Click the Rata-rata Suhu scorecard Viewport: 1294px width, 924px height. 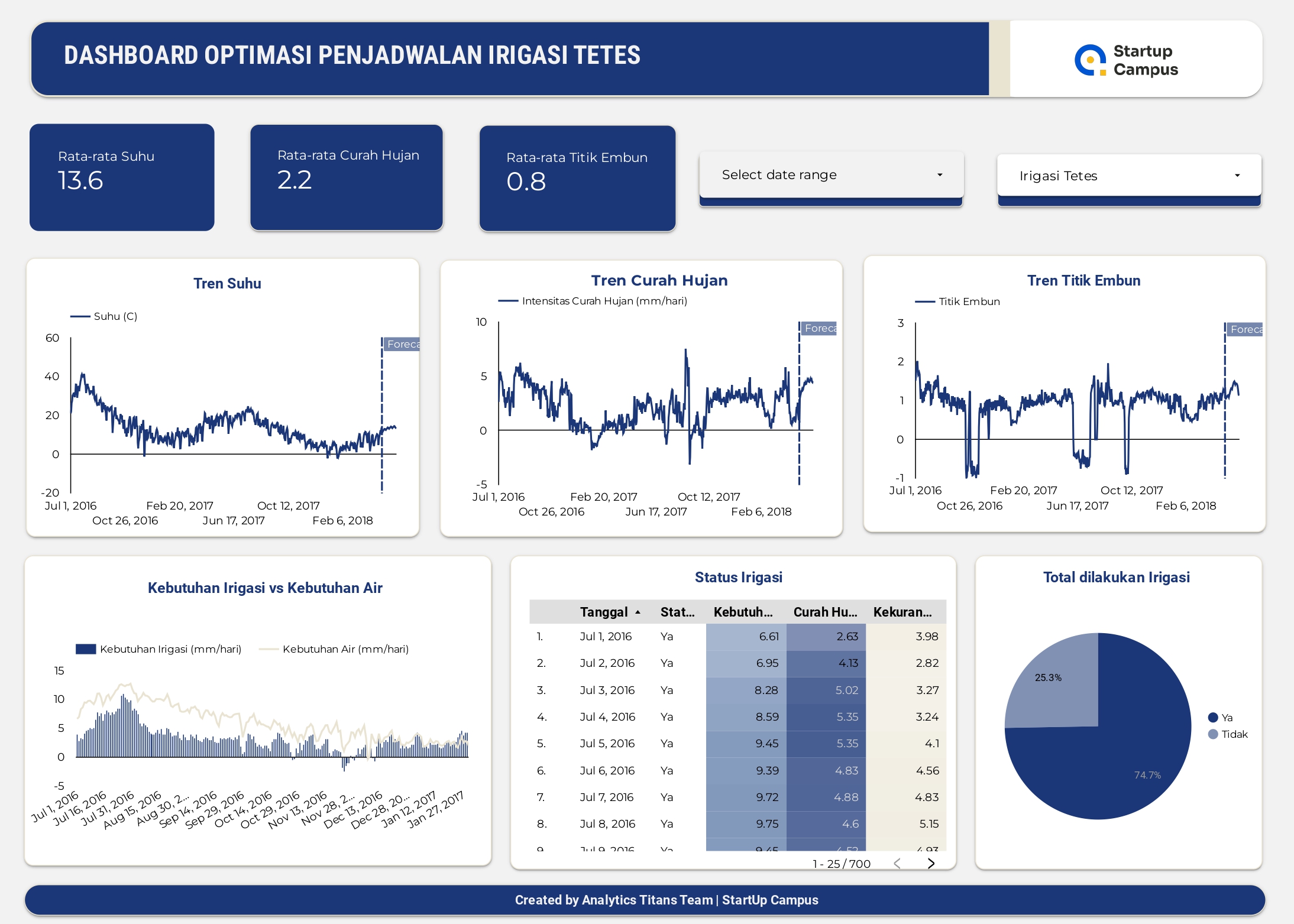[122, 177]
